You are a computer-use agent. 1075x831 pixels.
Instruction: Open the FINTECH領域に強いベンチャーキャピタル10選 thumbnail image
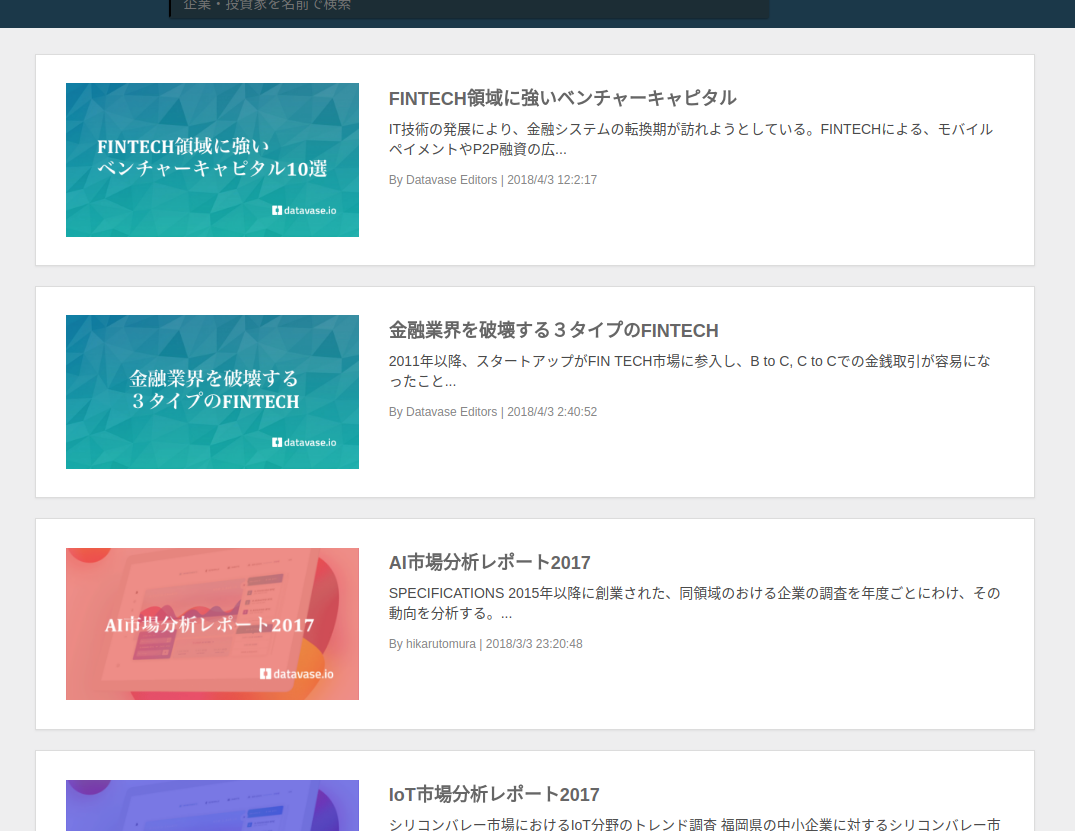213,160
